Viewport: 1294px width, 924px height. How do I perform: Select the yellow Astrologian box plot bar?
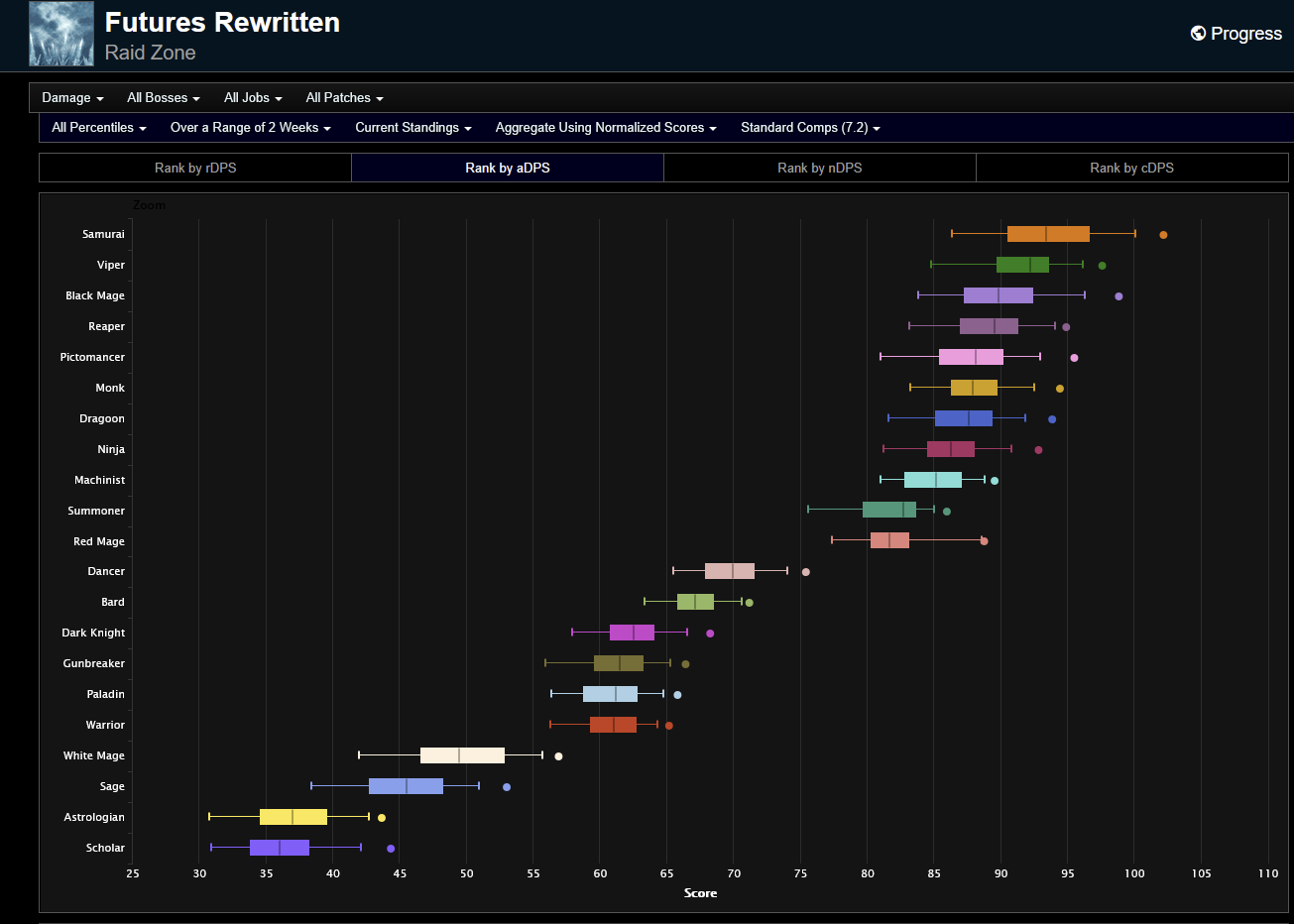[294, 817]
